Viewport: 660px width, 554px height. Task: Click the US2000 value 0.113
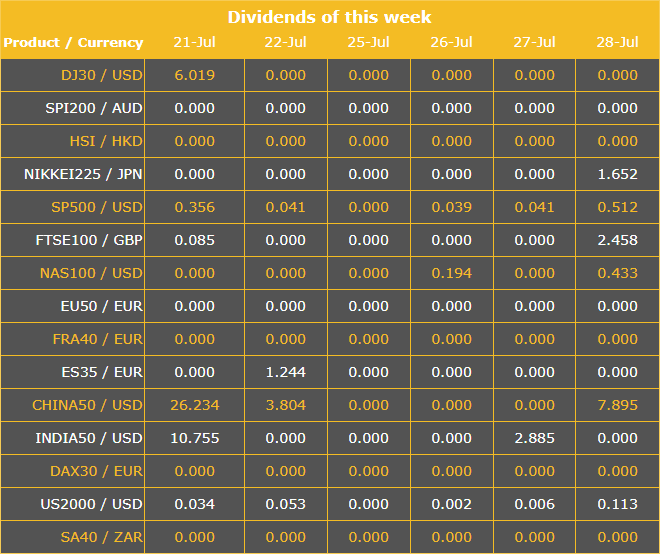coord(617,504)
